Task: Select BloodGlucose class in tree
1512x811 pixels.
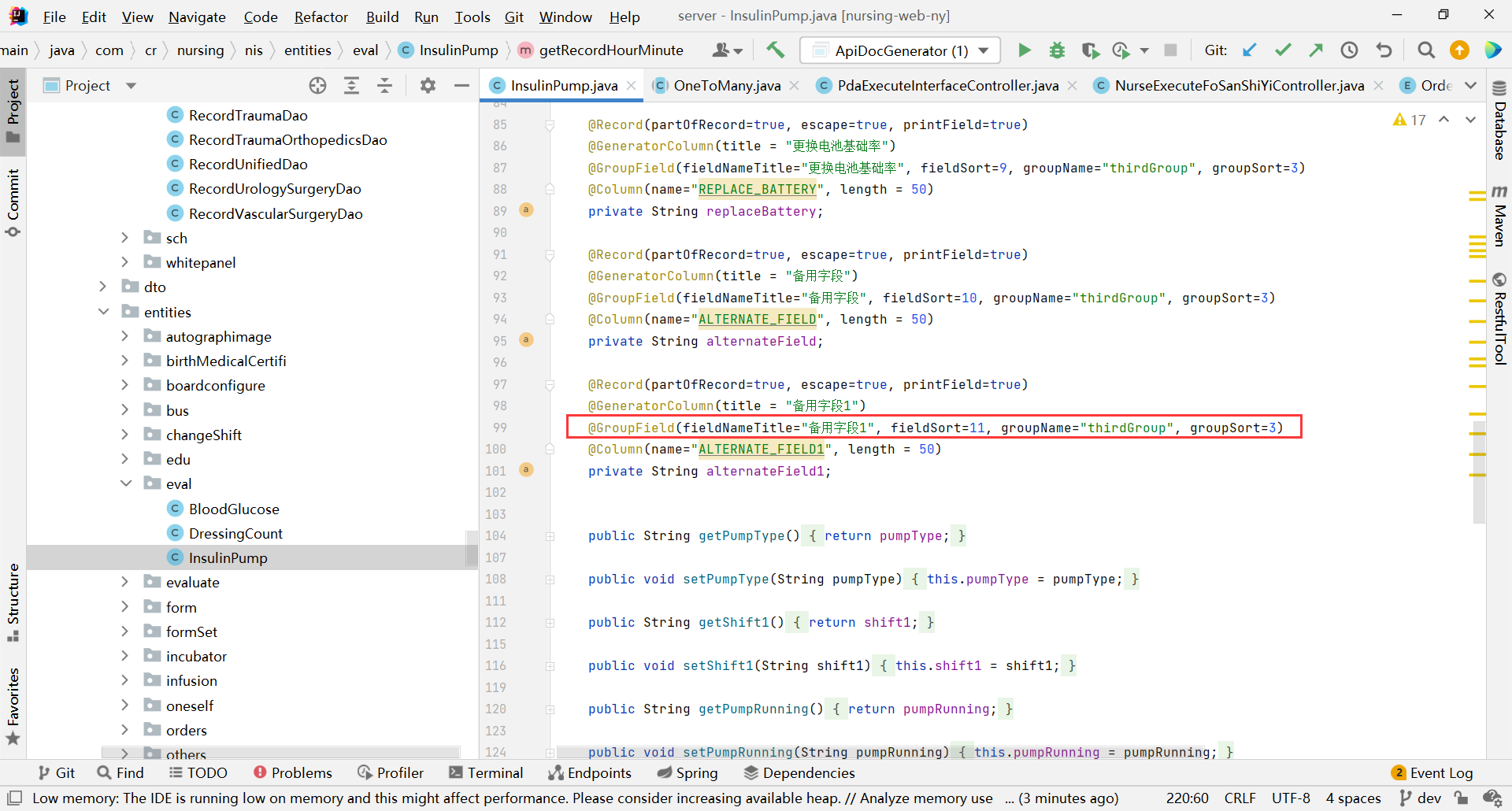Action: (x=233, y=509)
